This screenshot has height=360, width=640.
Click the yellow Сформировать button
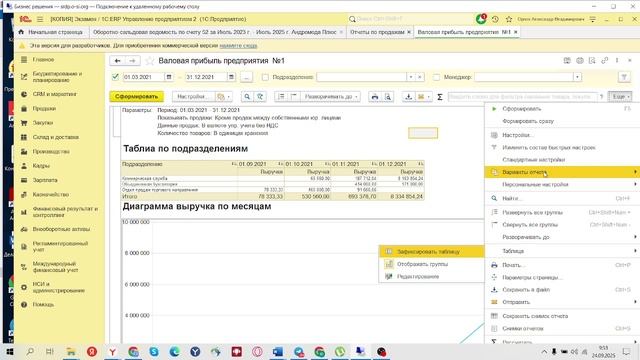(136, 97)
